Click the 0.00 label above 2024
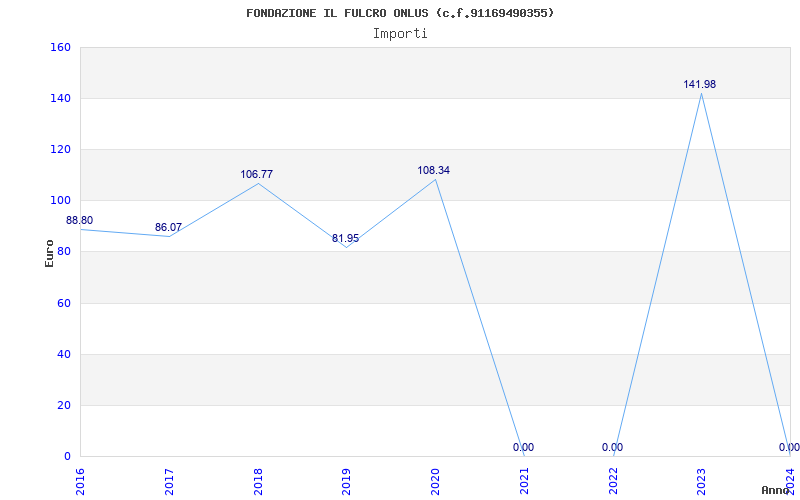This screenshot has height=500, width=800. tap(789, 447)
